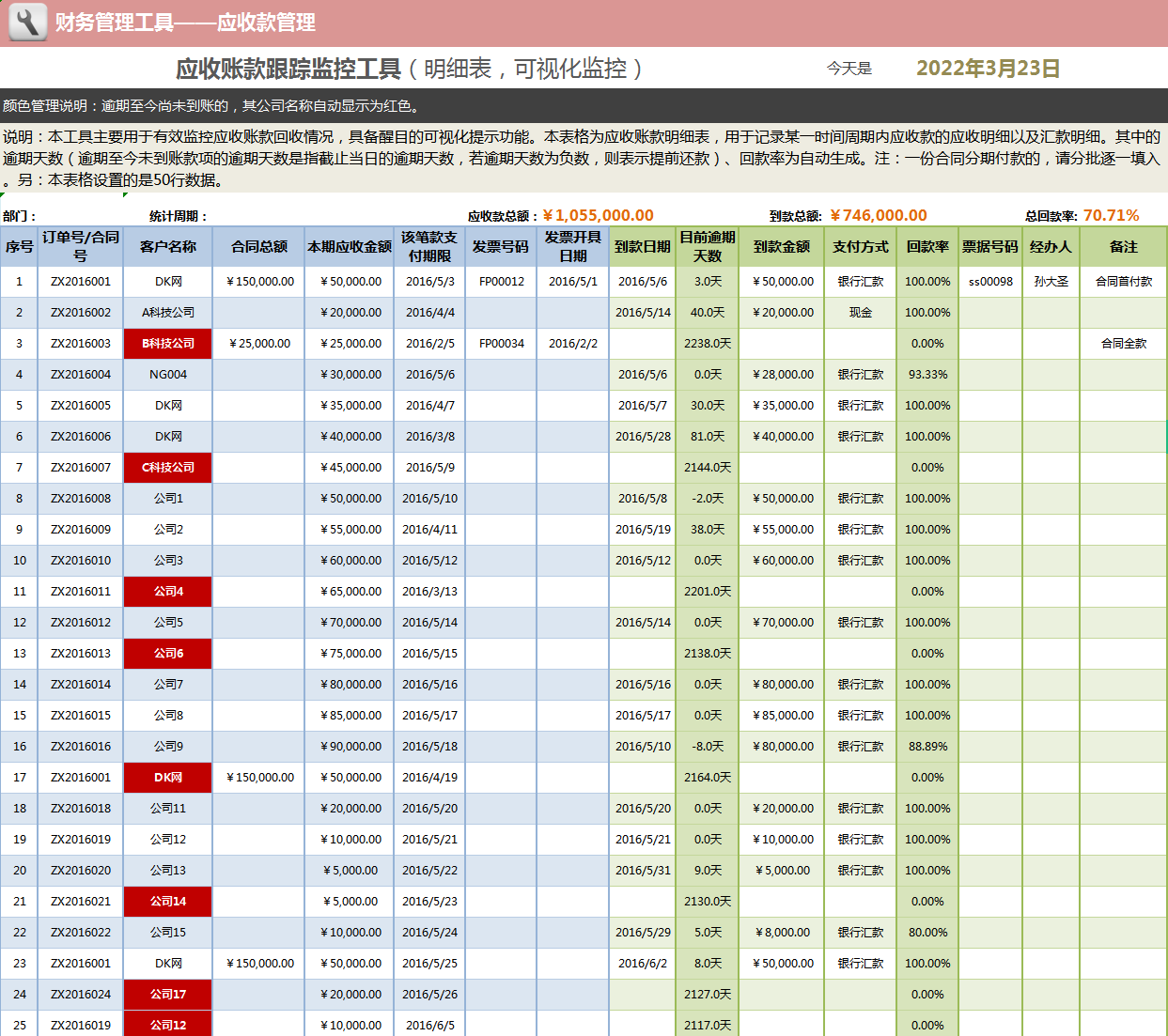
Task: Click the 客户名称 column header
Action: point(166,248)
